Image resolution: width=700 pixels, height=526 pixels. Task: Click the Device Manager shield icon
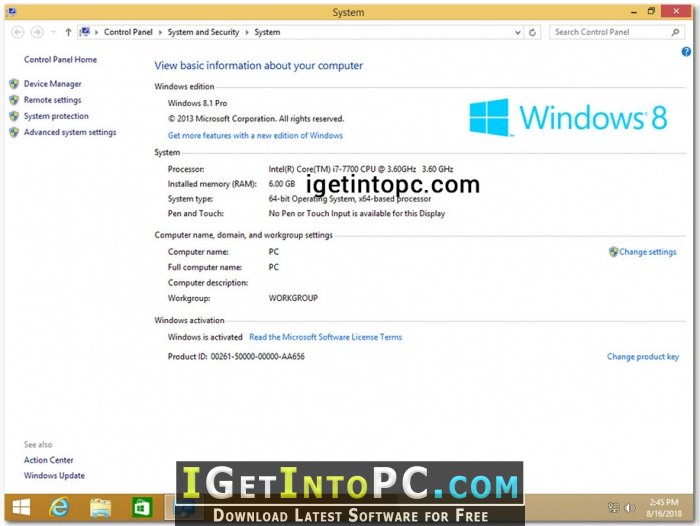tap(14, 84)
